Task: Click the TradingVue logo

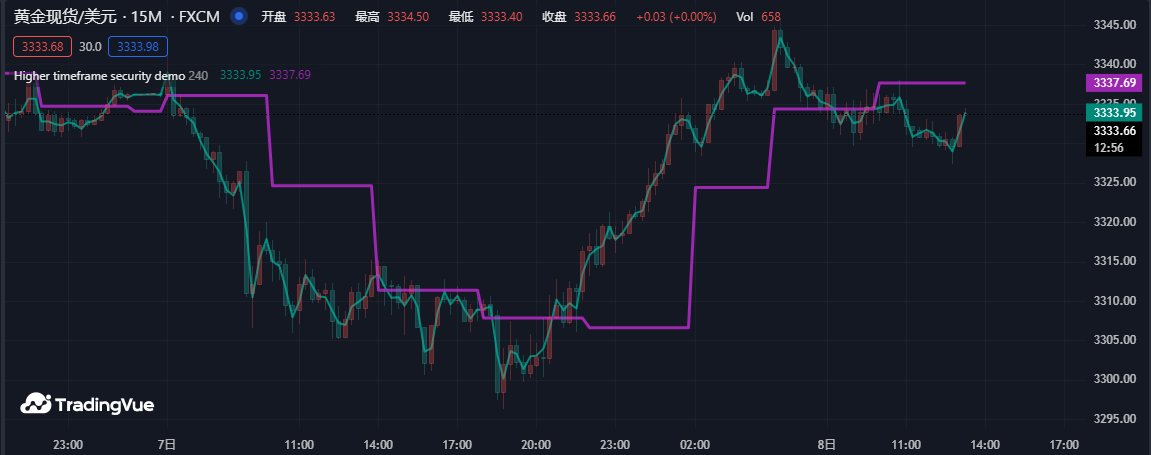Action: point(88,404)
